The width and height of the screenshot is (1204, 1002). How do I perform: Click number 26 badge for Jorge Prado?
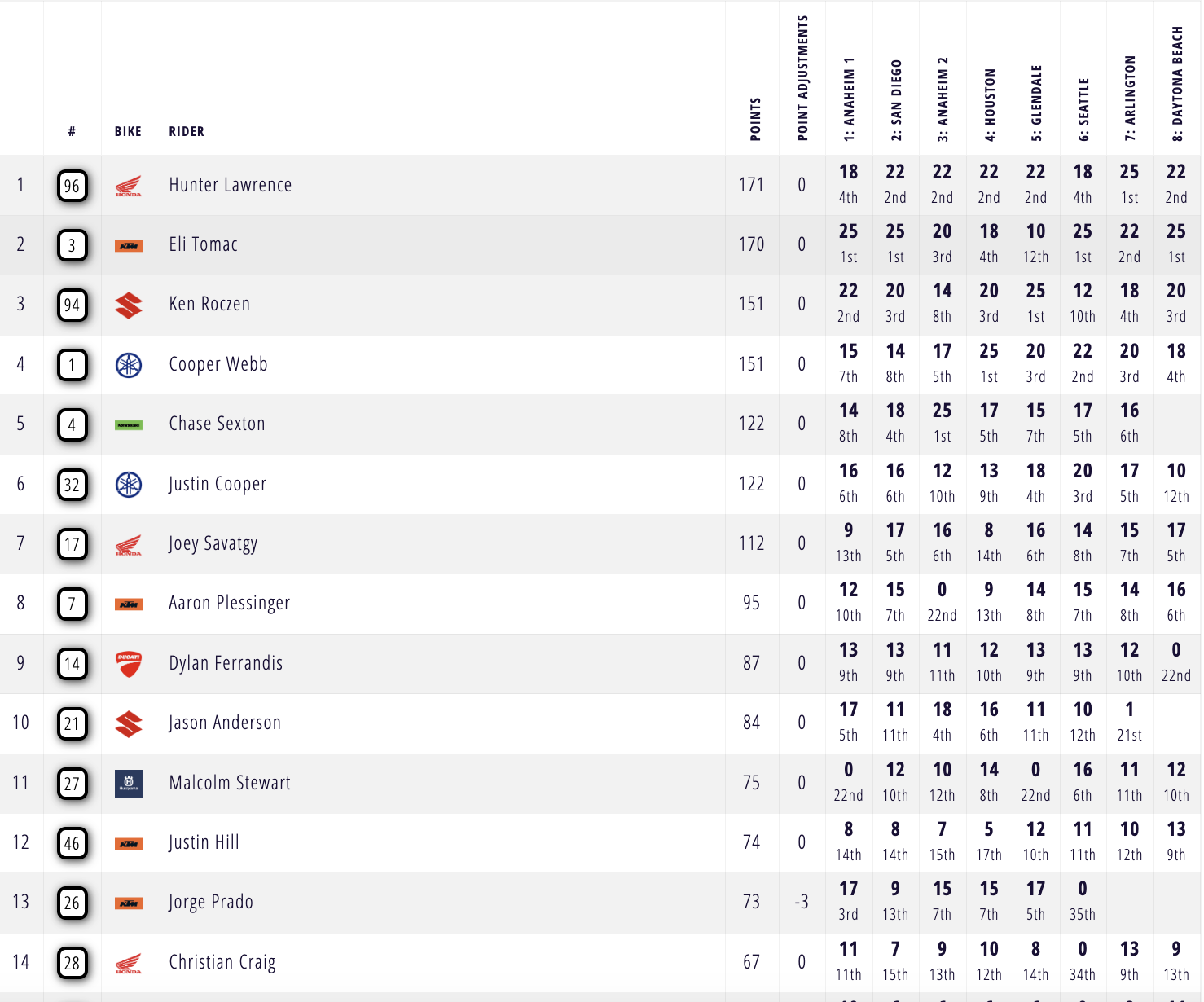tap(73, 903)
